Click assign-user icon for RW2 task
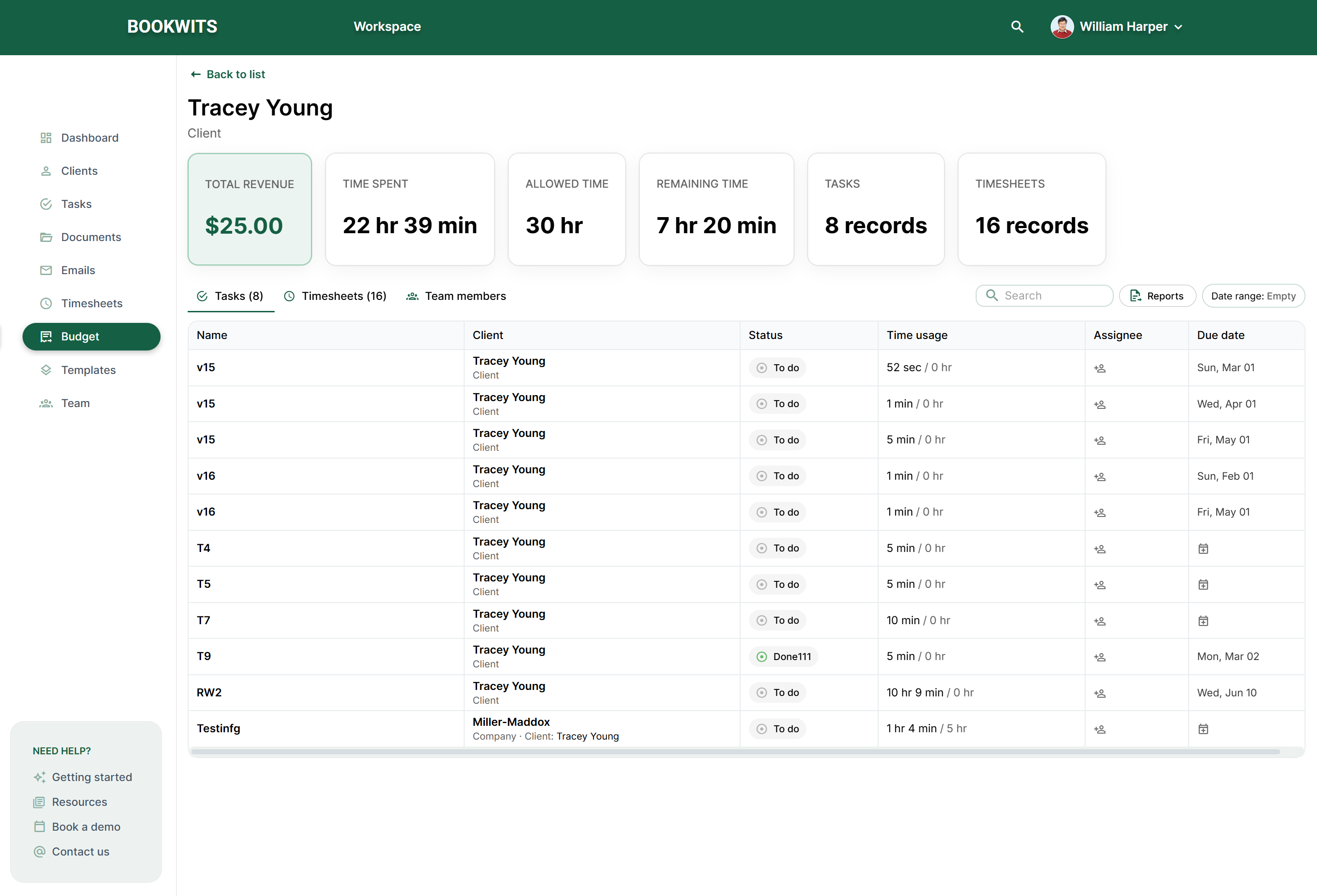 (1099, 693)
